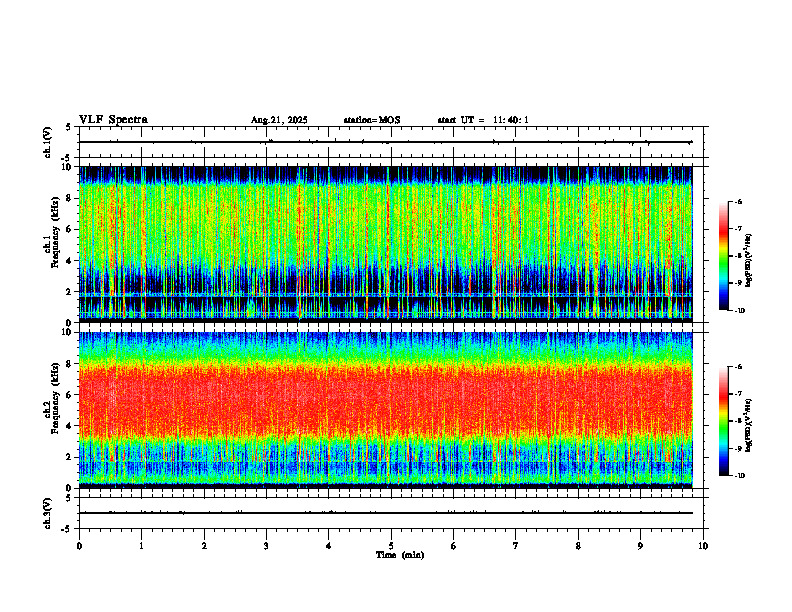Click the ch.1 voltage waveform trace
The height and width of the screenshot is (612, 792).
tap(385, 142)
